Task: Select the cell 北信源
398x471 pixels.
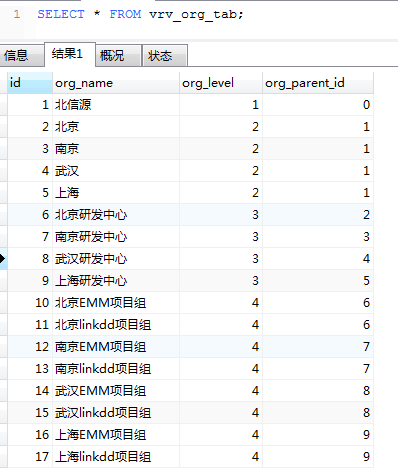Action: [116, 105]
